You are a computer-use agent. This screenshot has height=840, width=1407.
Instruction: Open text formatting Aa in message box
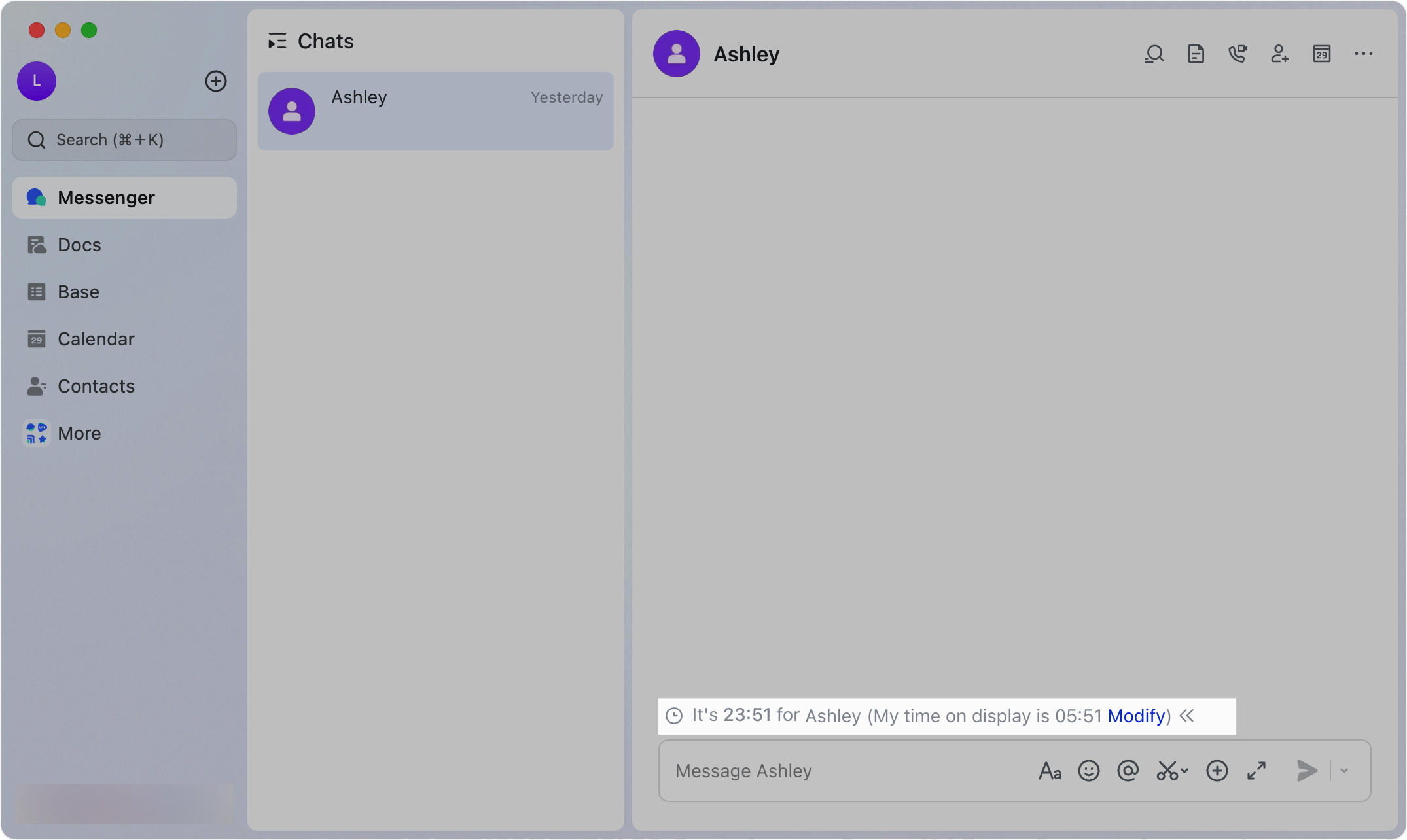click(x=1050, y=771)
